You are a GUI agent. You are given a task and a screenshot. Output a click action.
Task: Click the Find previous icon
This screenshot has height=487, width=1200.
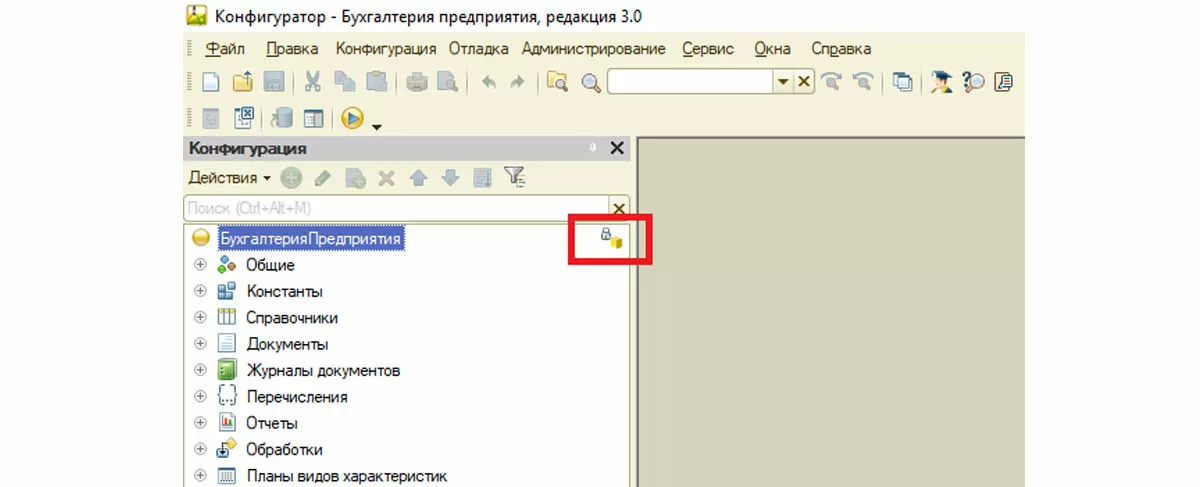click(x=863, y=82)
